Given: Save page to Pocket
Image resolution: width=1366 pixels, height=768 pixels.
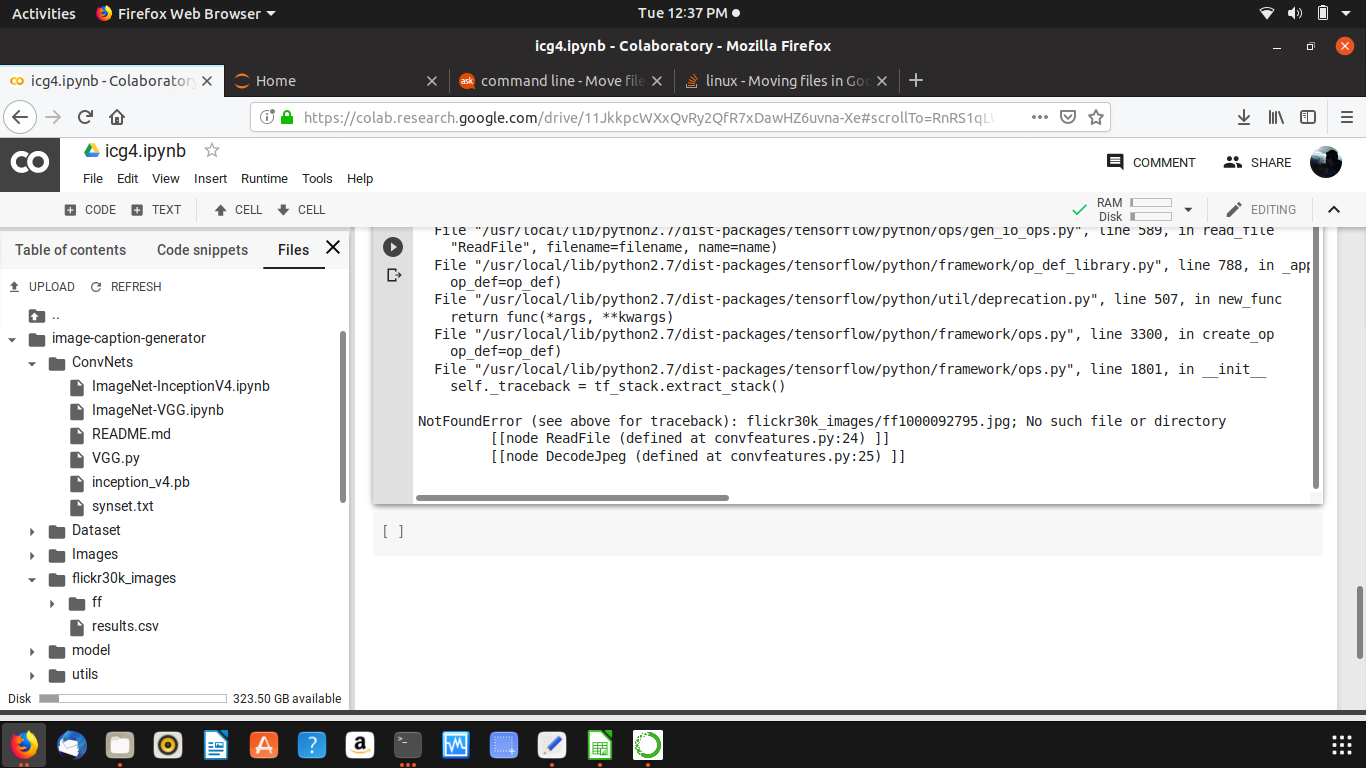Looking at the screenshot, I should (x=1067, y=117).
